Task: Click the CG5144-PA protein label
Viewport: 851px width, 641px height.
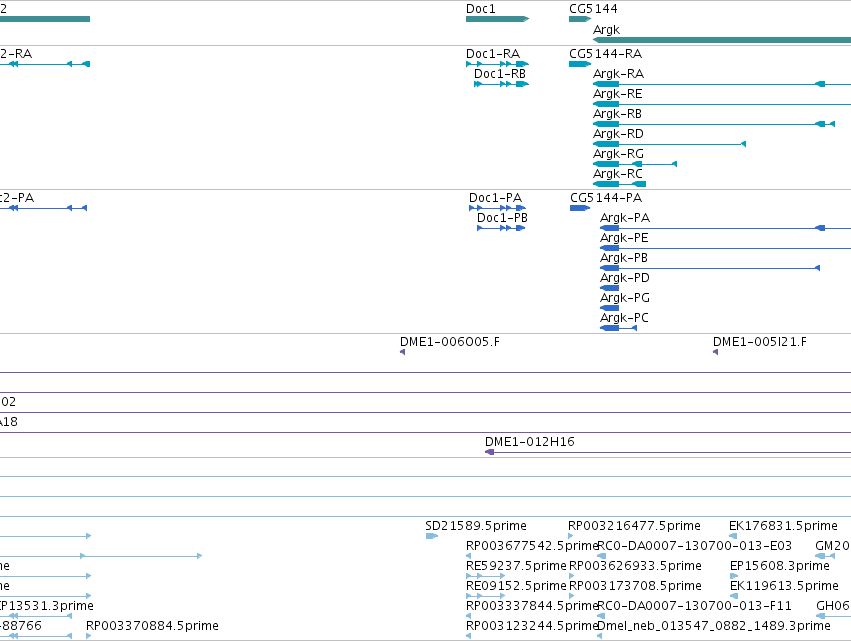Action: click(606, 198)
